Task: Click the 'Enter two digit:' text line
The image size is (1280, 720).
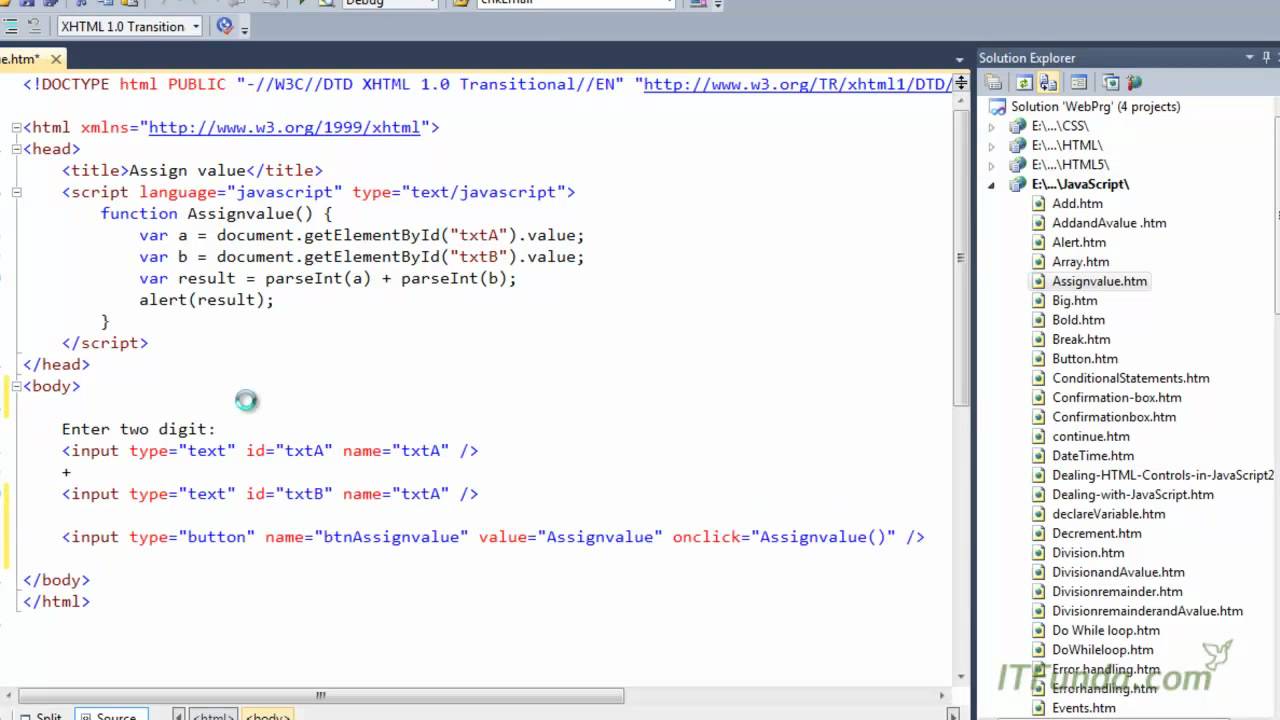Action: tap(139, 429)
